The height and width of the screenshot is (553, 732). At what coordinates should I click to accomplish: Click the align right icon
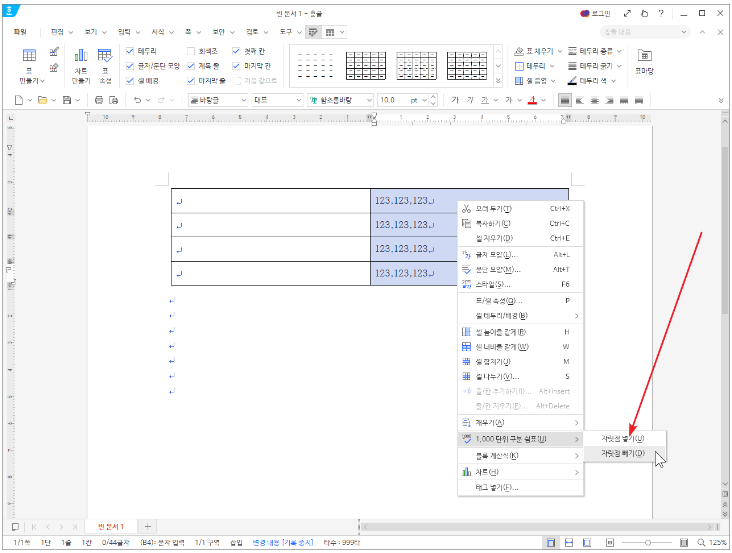(x=609, y=100)
